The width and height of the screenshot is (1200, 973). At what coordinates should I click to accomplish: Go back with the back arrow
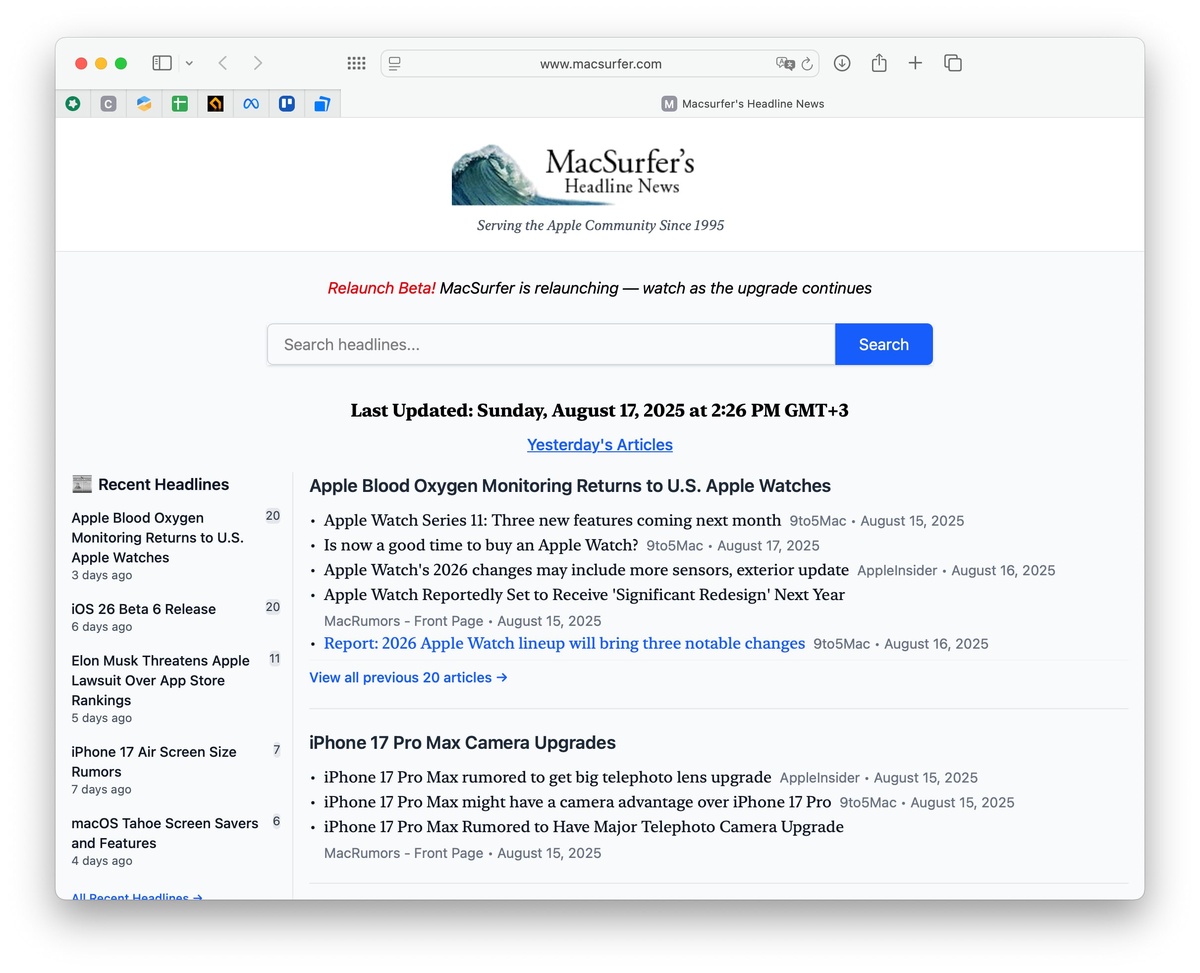click(223, 63)
